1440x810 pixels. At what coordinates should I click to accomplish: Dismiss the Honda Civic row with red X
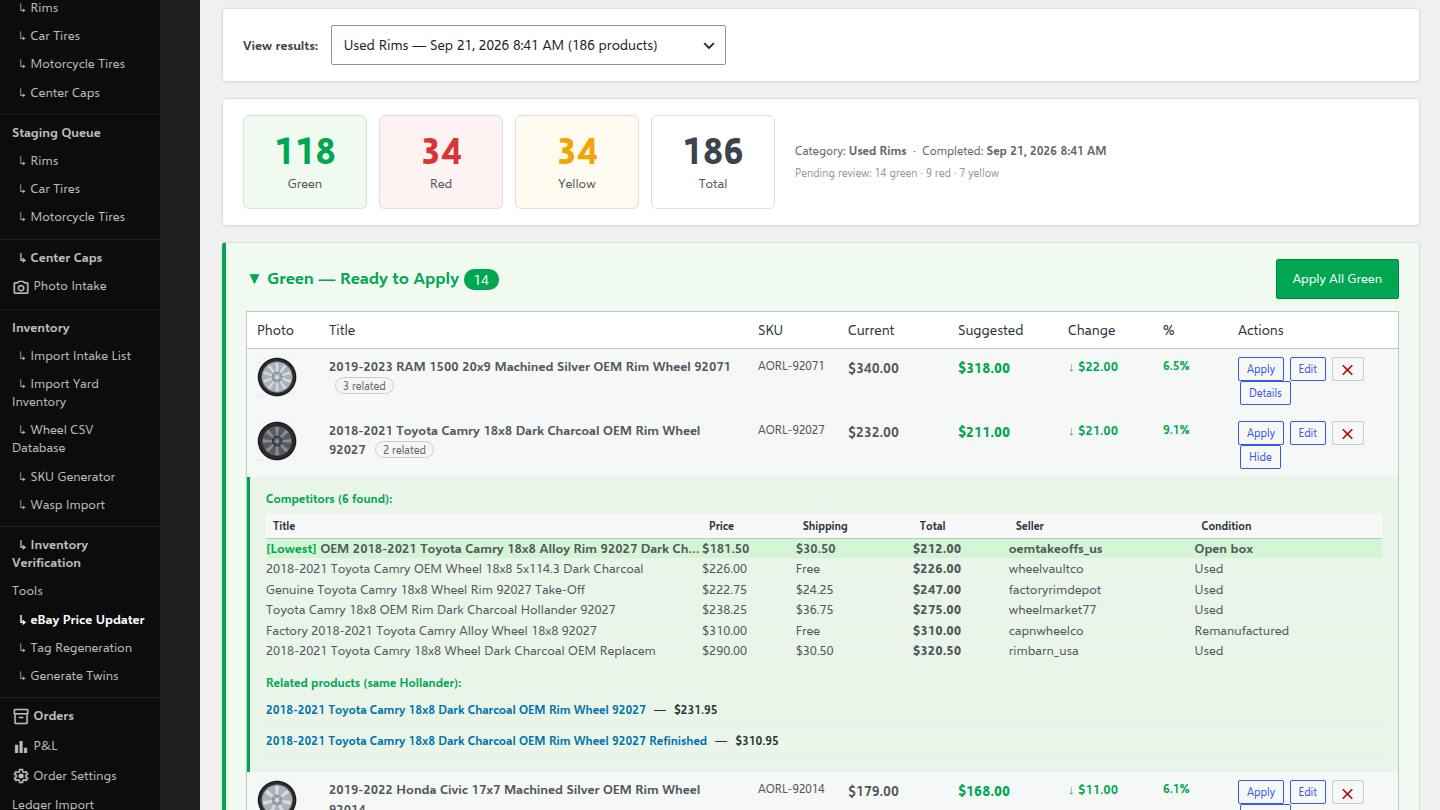(x=1347, y=792)
